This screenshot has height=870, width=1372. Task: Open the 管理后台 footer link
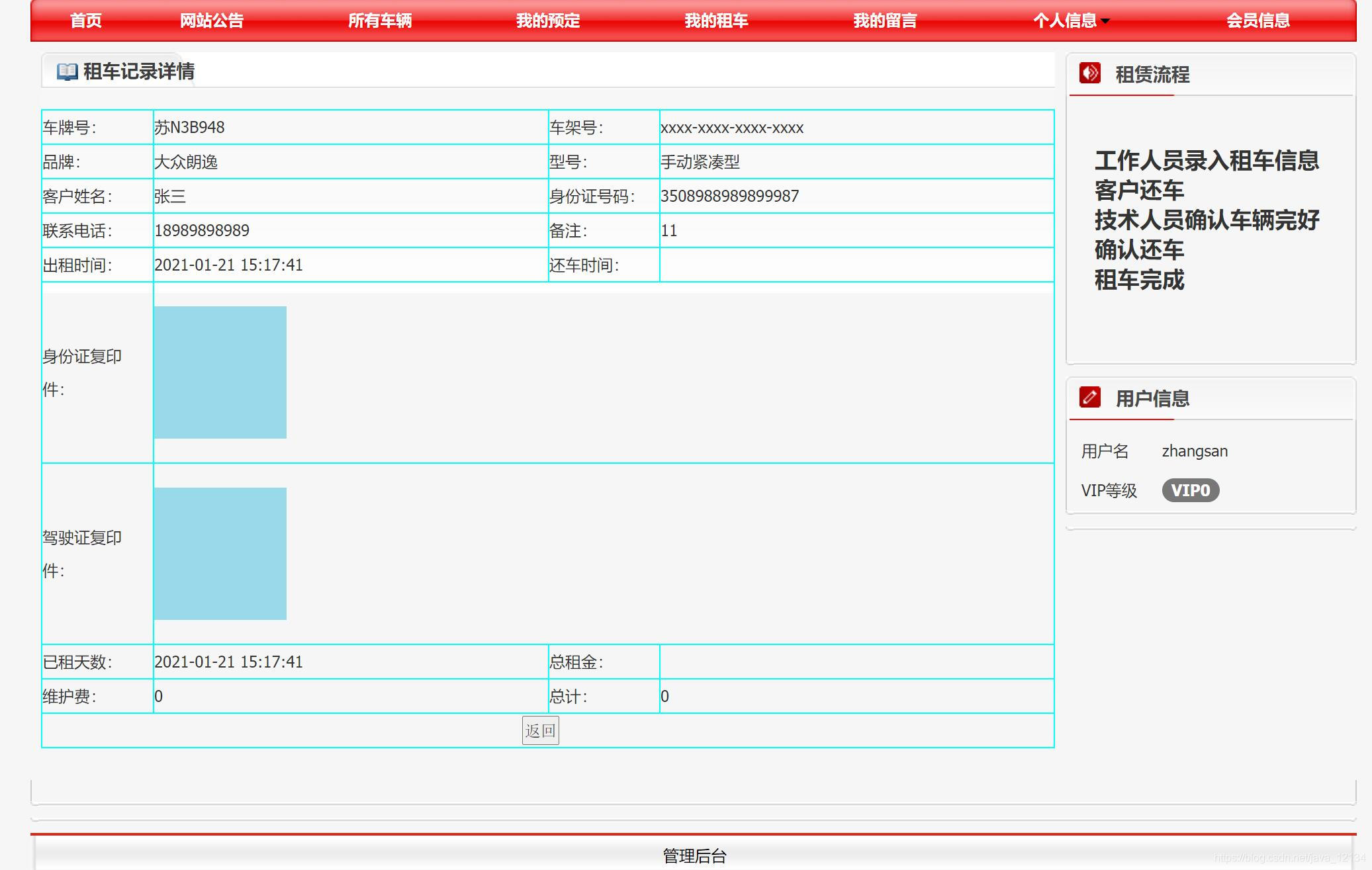pos(695,856)
